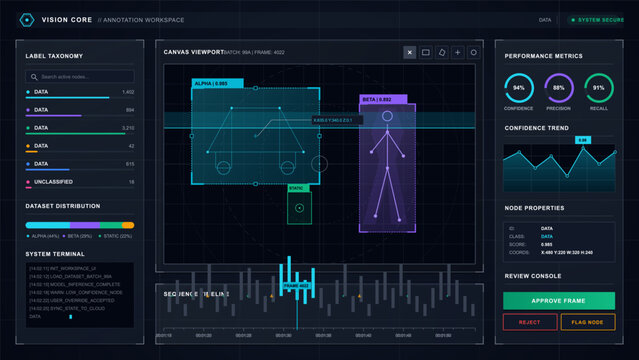
Task: Click the Vision Core hexagon logo
Action: [x=27, y=20]
